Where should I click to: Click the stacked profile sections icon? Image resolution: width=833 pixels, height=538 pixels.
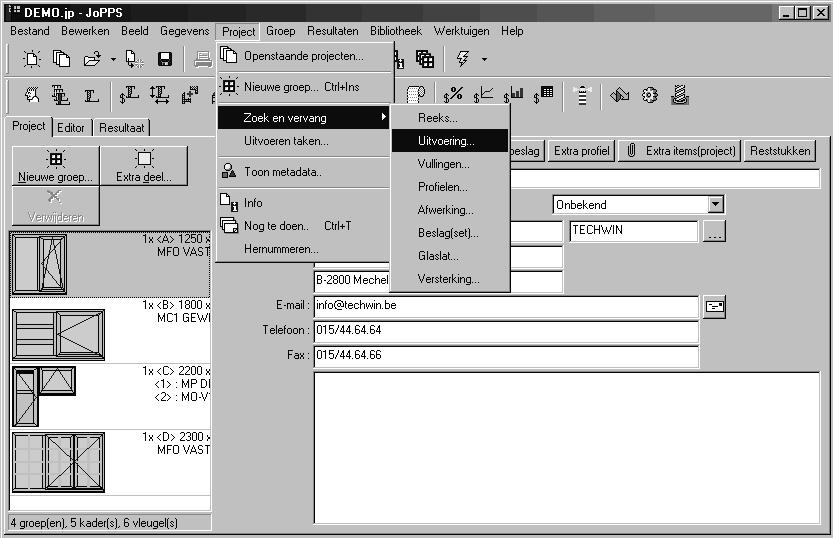pos(61,95)
